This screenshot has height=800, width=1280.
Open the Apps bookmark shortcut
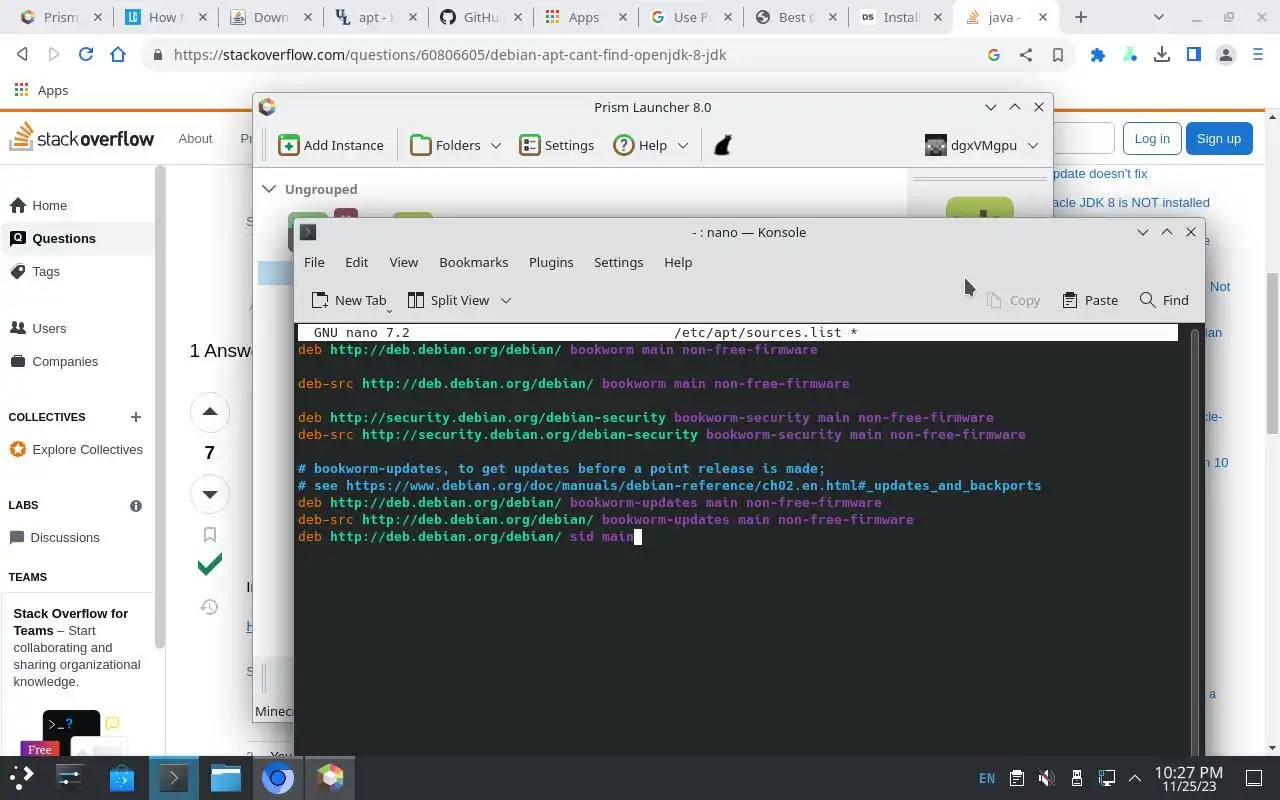(41, 90)
